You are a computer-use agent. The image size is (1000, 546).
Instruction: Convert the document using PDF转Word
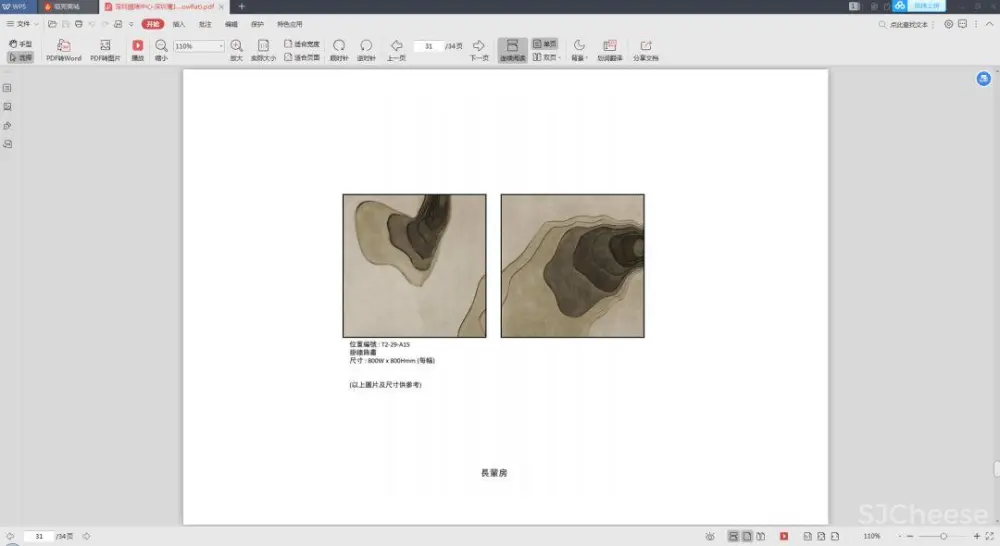[x=64, y=50]
